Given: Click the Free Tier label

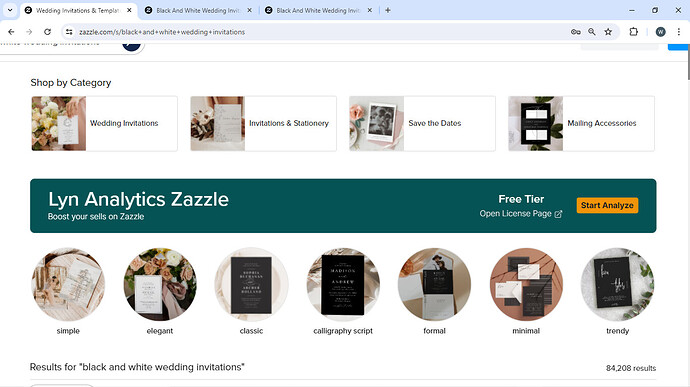Looking at the screenshot, I should point(521,199).
